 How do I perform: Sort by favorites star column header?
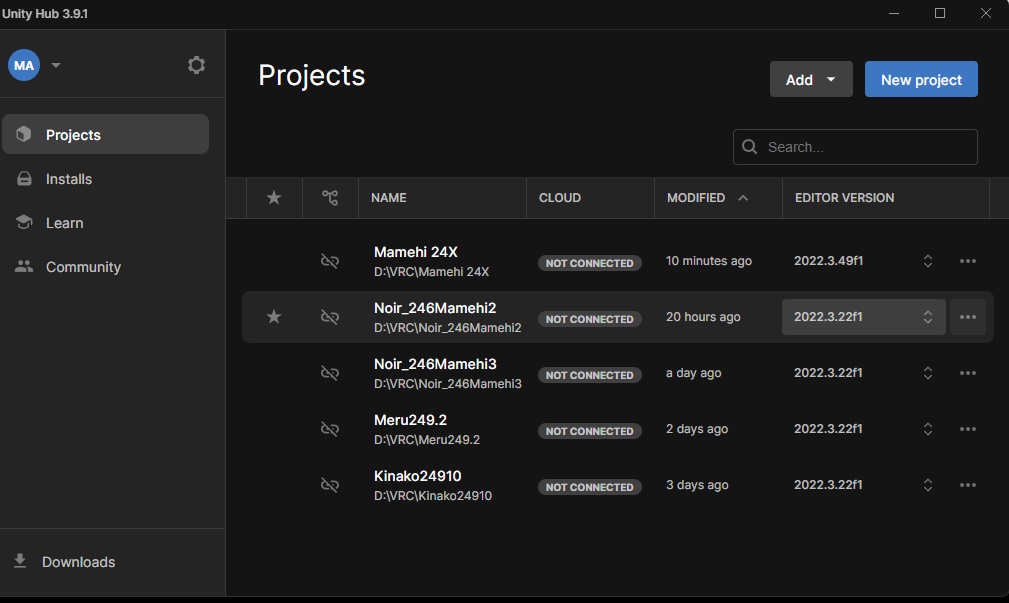coord(274,198)
